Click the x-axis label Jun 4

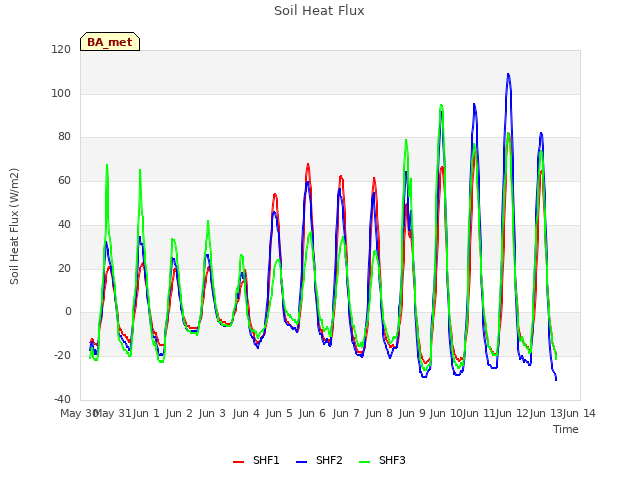pyautogui.click(x=246, y=413)
